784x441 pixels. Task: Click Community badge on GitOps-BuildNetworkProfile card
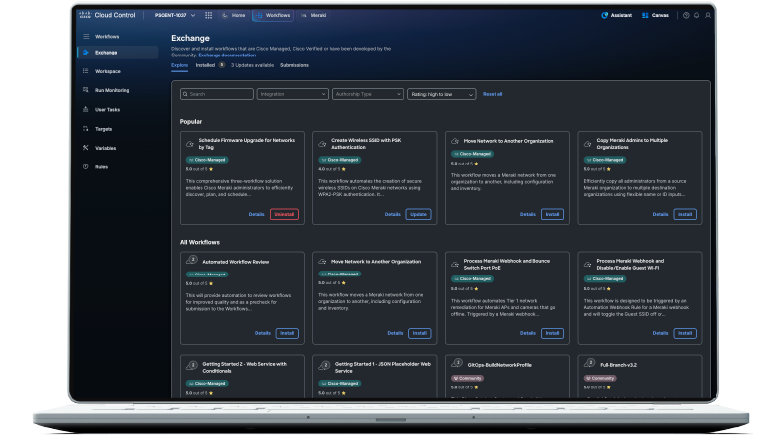(467, 378)
